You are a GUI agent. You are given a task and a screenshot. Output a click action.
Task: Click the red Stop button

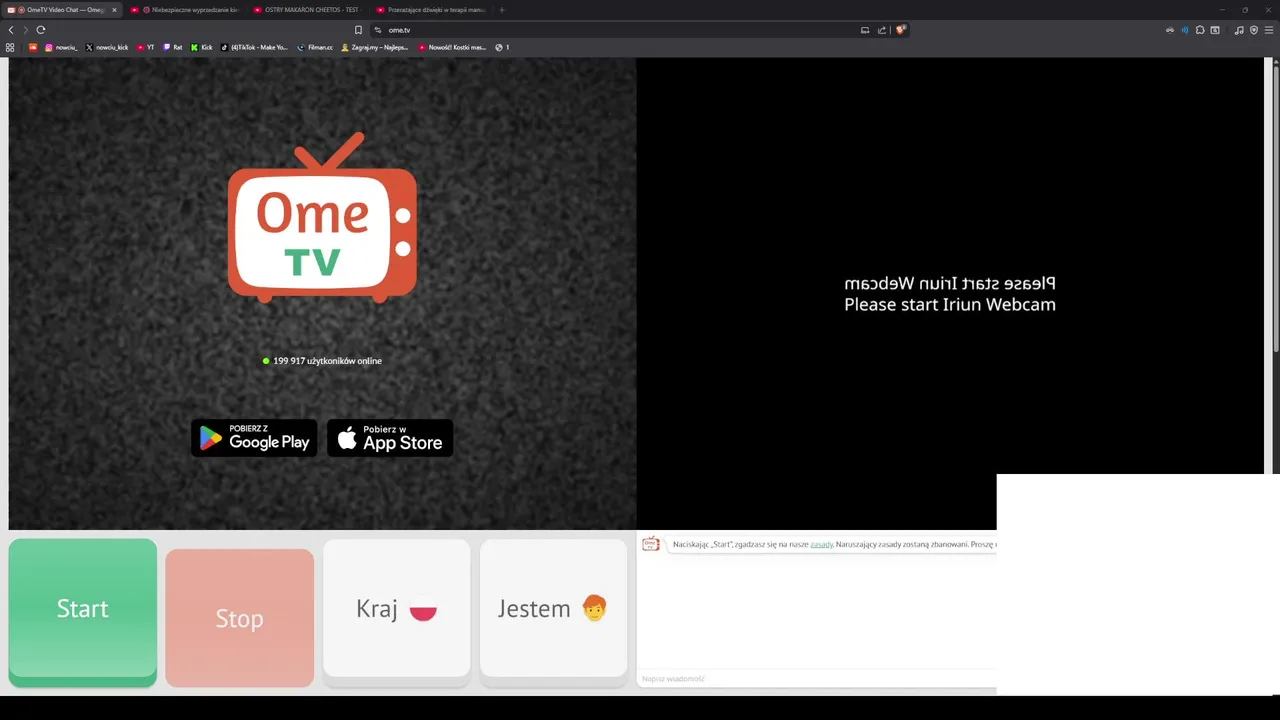coord(239,618)
